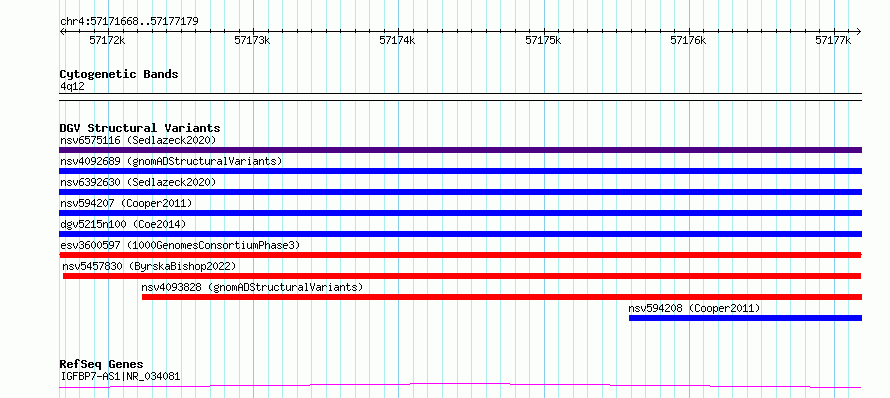Click the Cytogenetic Bands track heading
The width and height of the screenshot is (890, 398).
pos(119,74)
